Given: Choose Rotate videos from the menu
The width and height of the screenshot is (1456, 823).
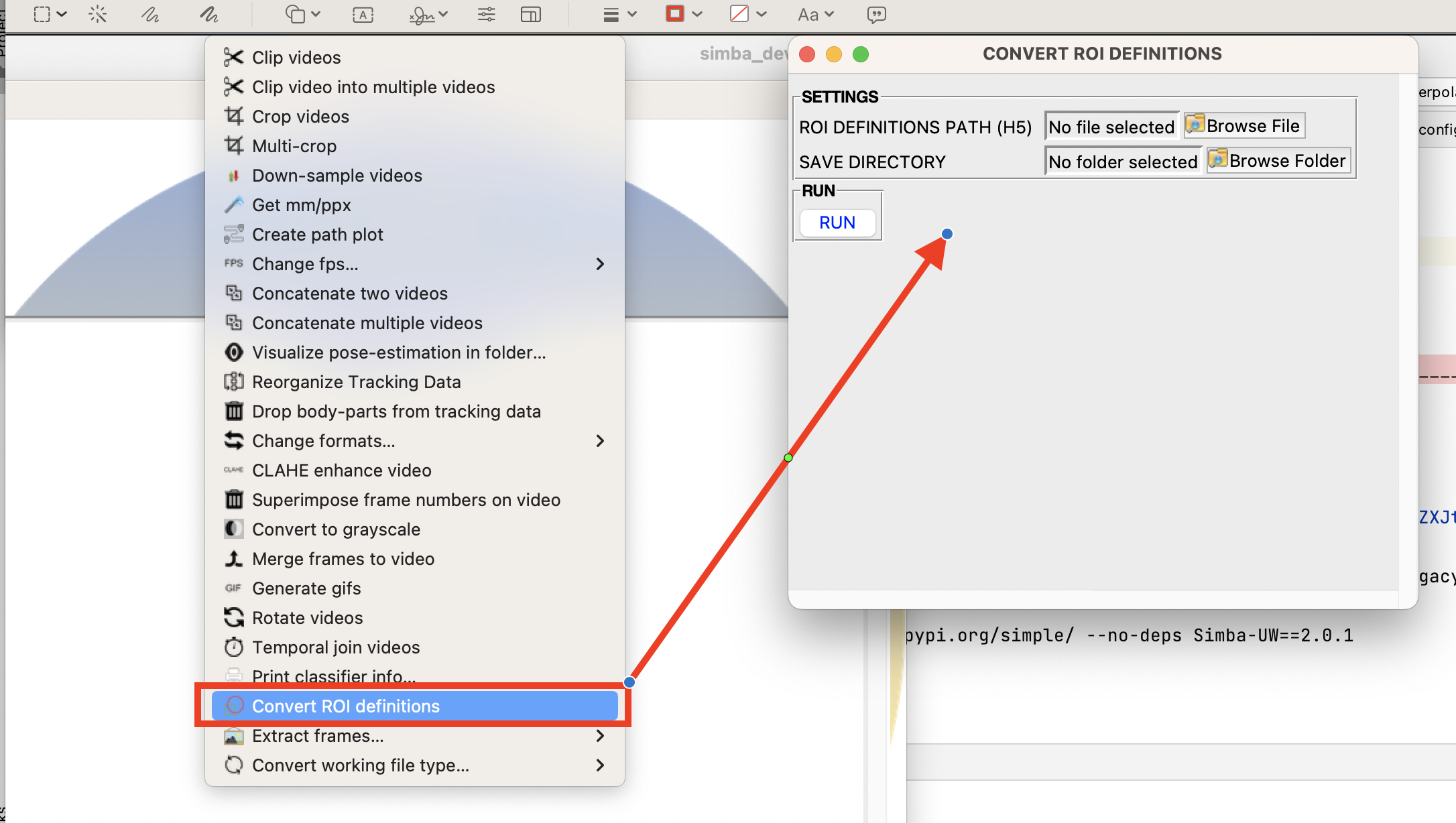Looking at the screenshot, I should pyautogui.click(x=308, y=617).
